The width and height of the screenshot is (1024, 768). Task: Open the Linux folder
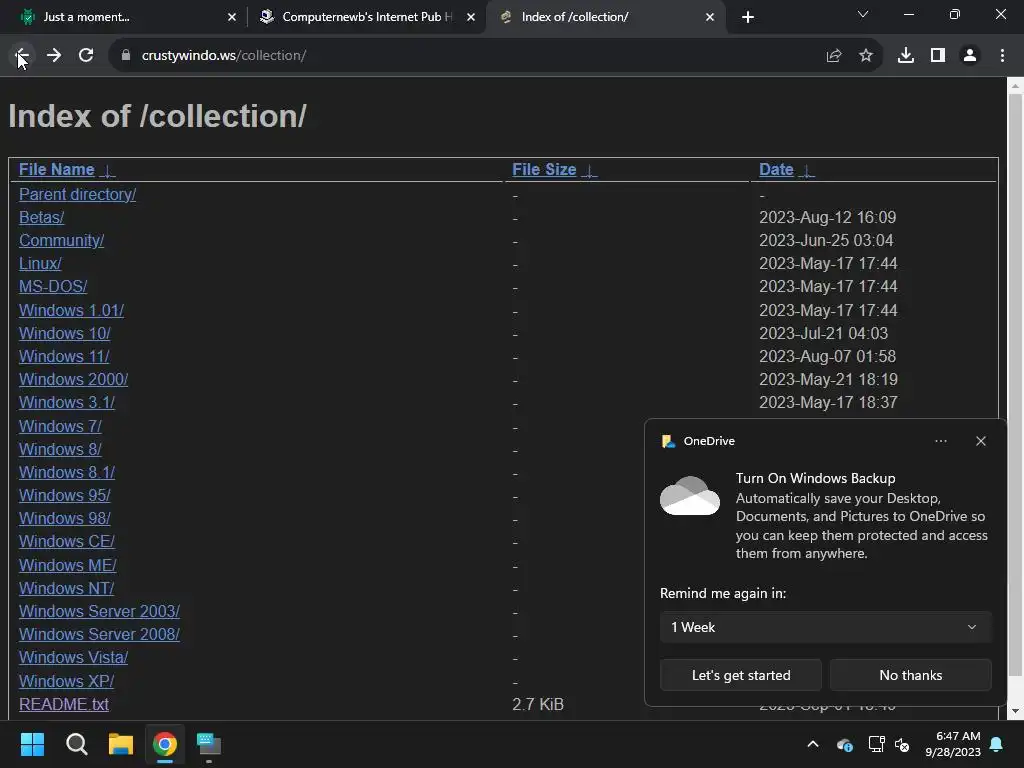pos(40,263)
